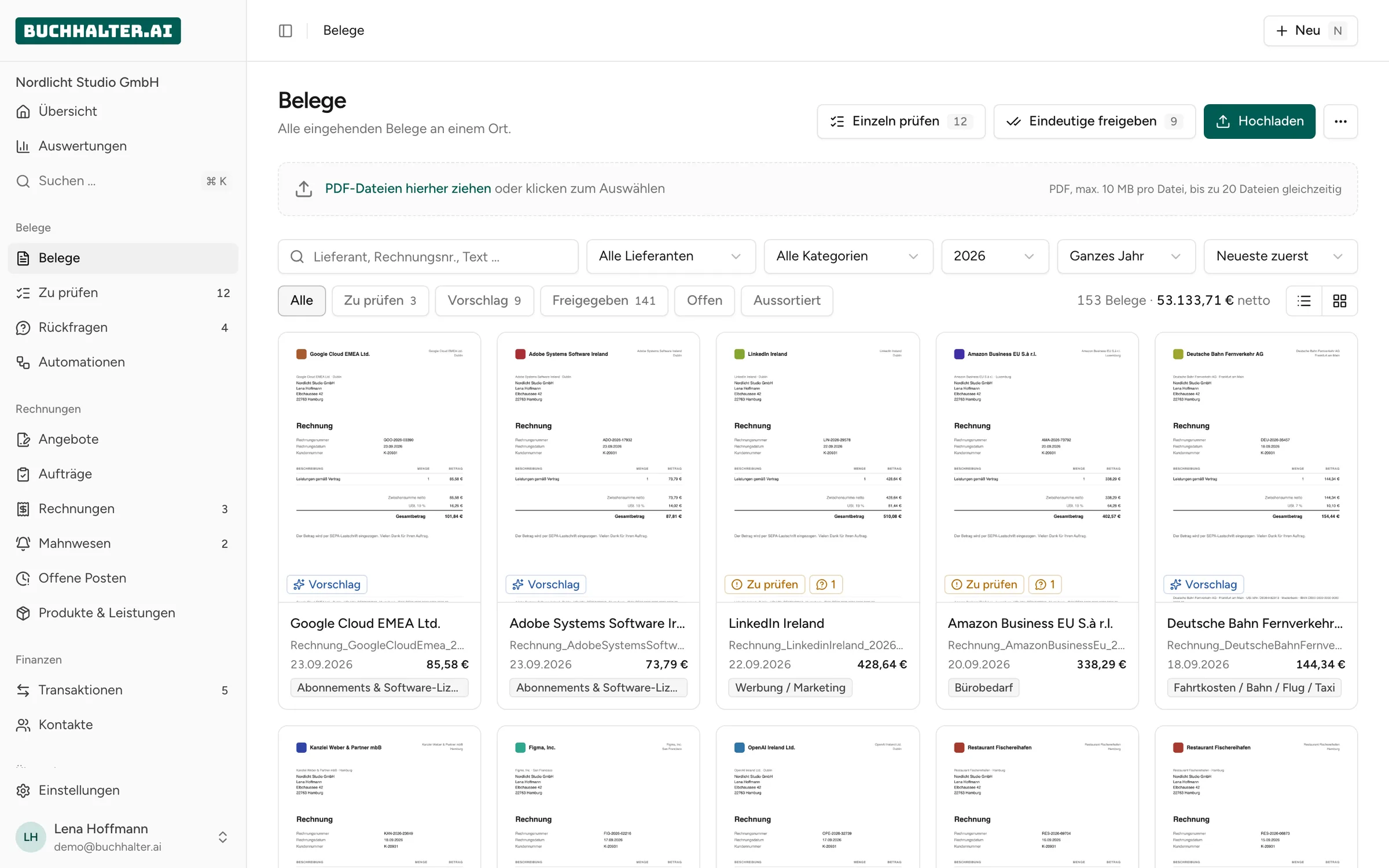Open the Suchen search in sidebar
The image size is (1389, 868).
(123, 181)
